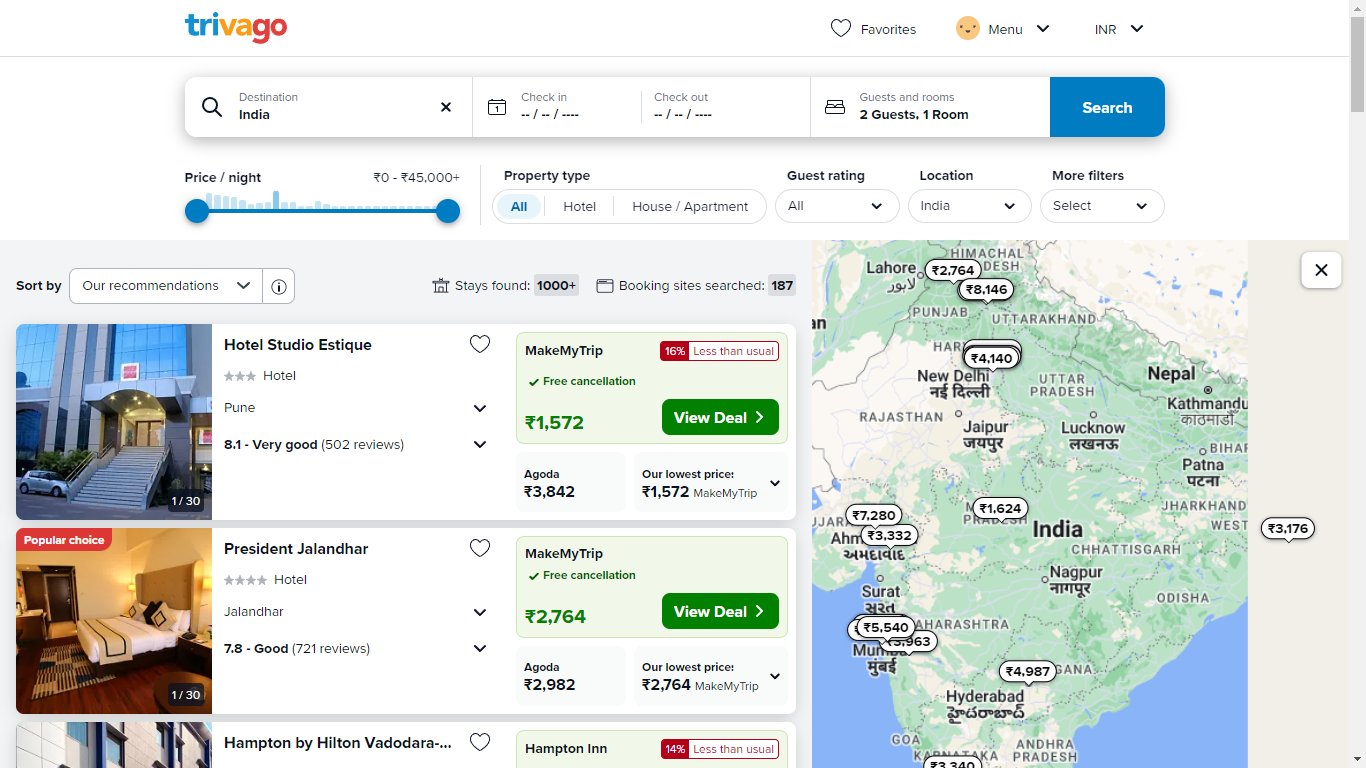The height and width of the screenshot is (768, 1366).
Task: Click the maximum price slider handle
Action: (x=448, y=211)
